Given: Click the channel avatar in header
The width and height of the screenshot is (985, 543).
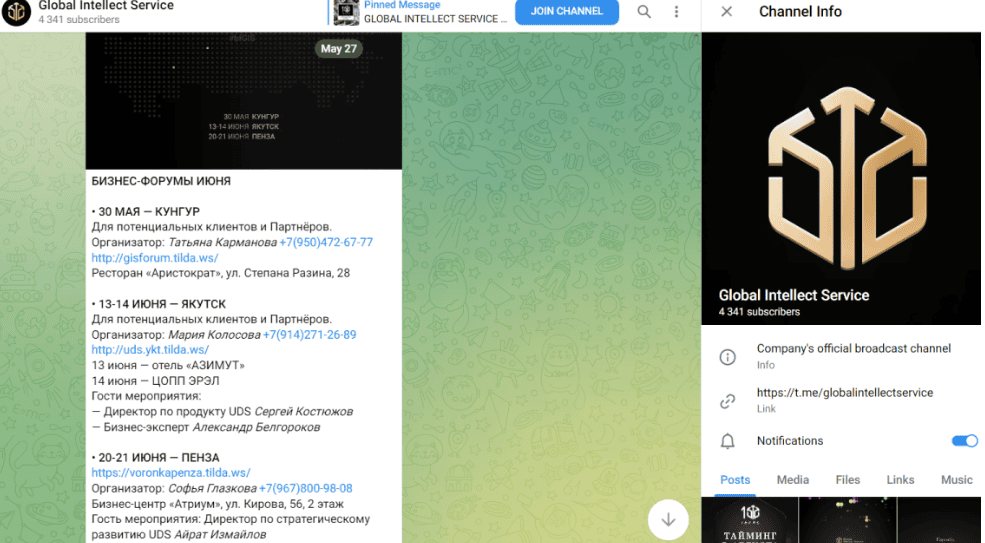Looking at the screenshot, I should pos(16,11).
